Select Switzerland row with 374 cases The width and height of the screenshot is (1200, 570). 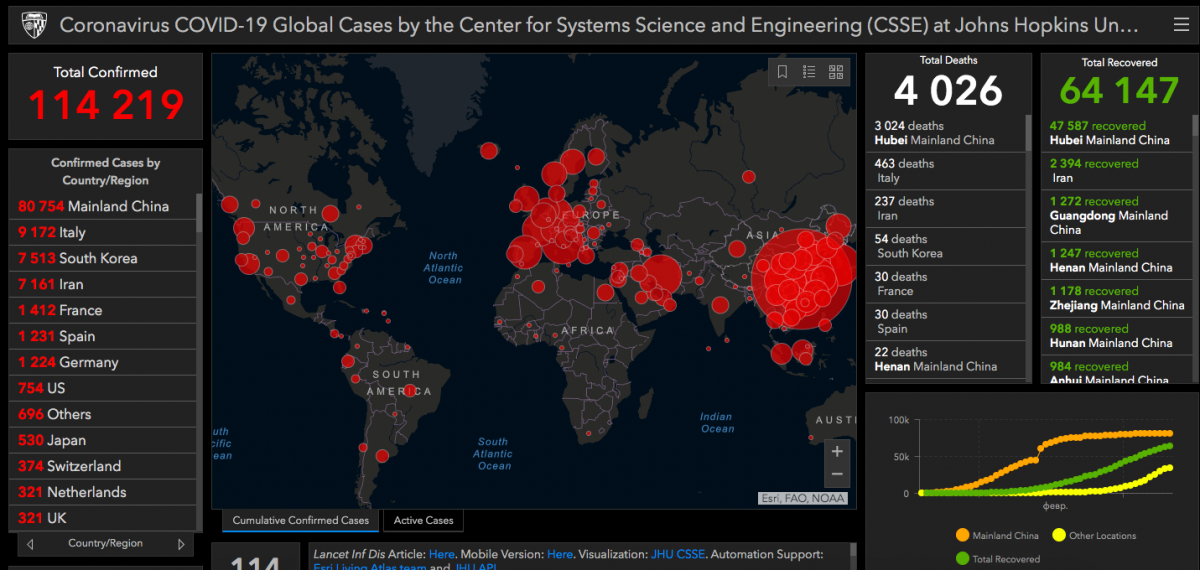[x=103, y=466]
